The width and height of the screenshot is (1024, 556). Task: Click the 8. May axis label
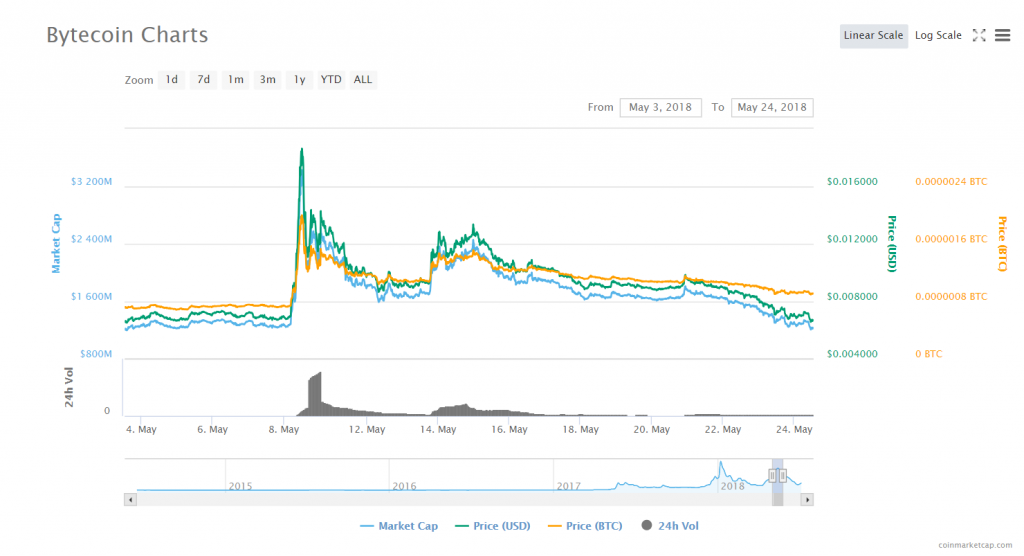283,429
